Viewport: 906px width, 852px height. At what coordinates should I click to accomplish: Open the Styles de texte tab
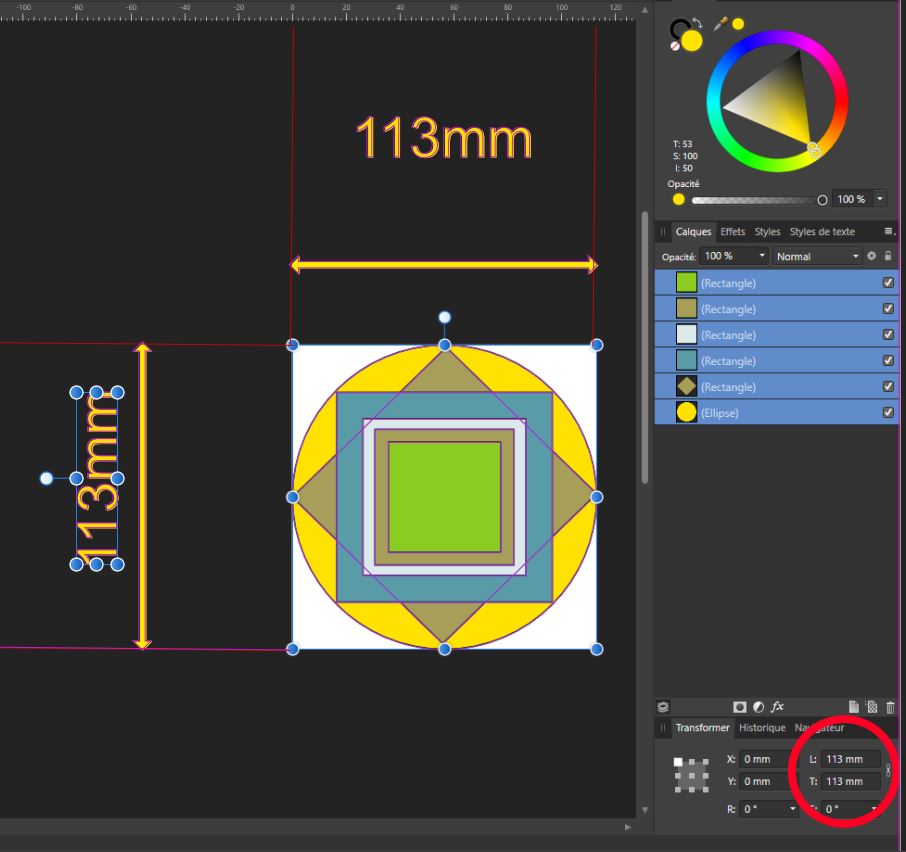(x=822, y=232)
